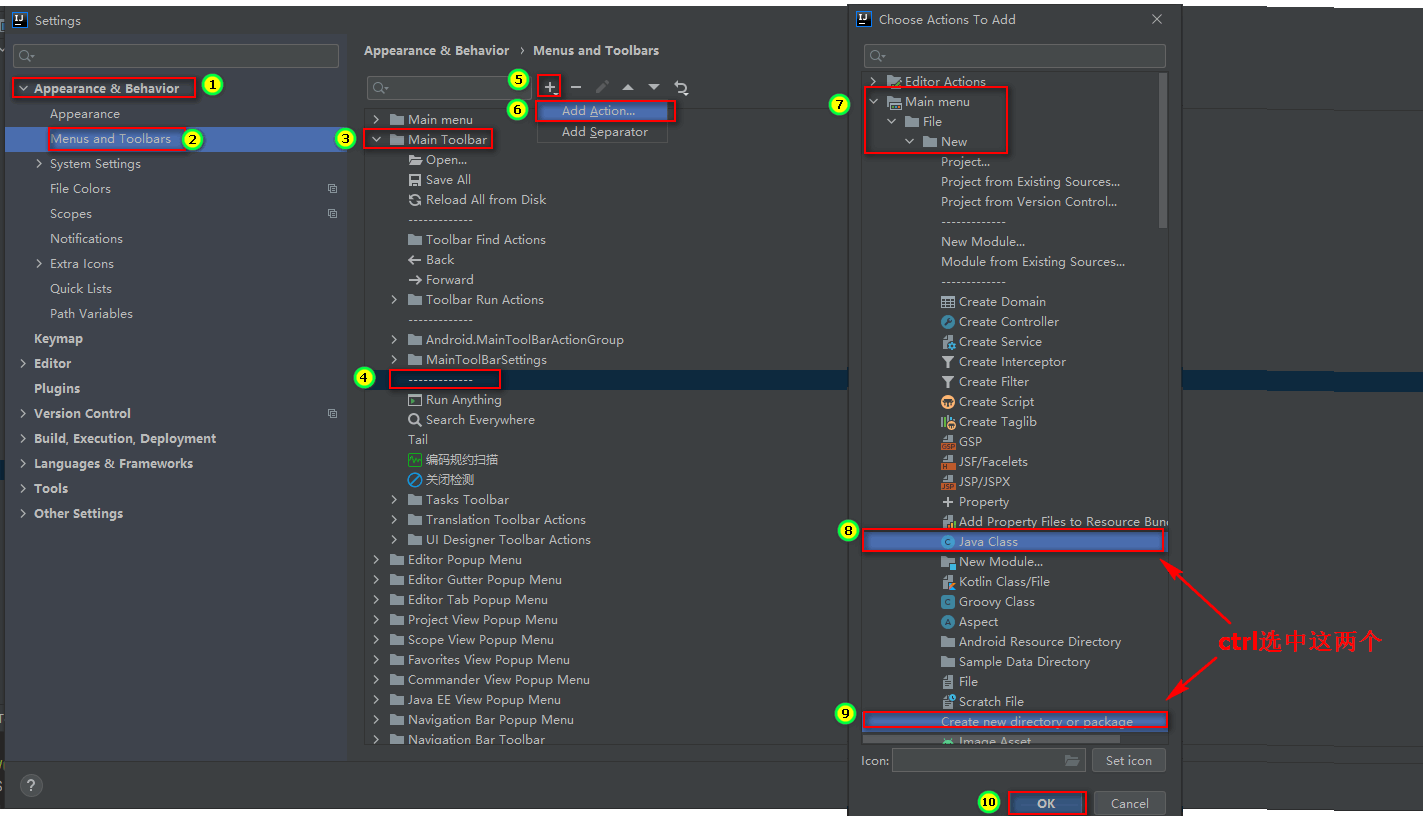Click the plus Add toolbar icon
The height and width of the screenshot is (816, 1423).
tap(549, 87)
